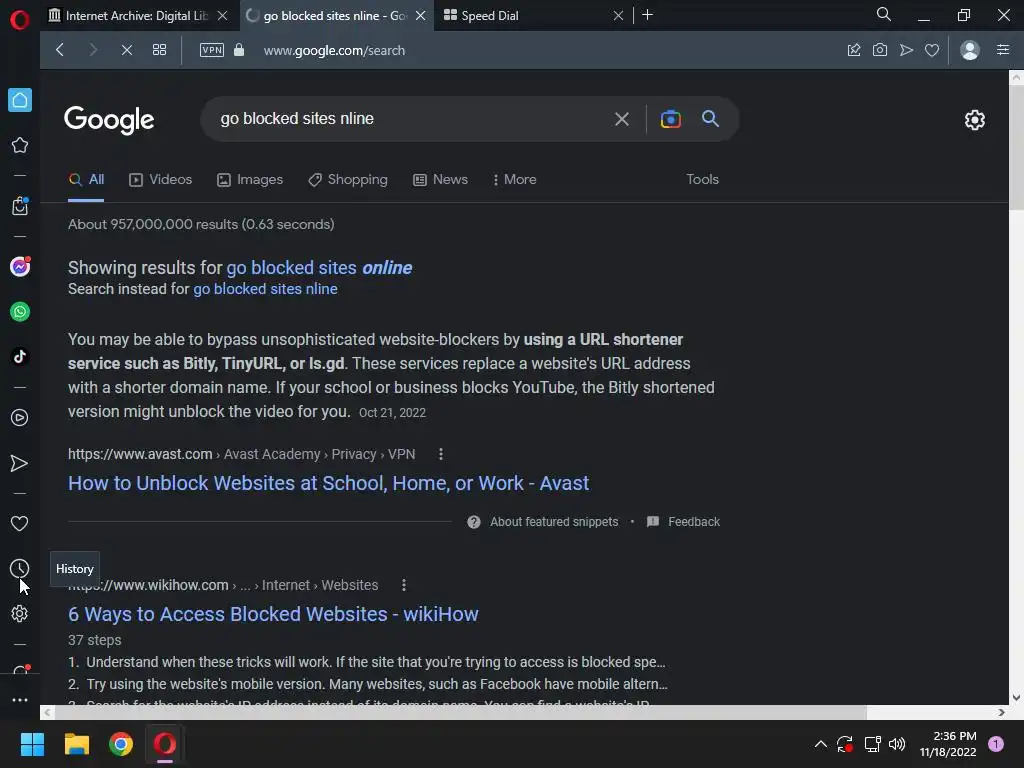Image resolution: width=1024 pixels, height=768 pixels.
Task: Open the Tools search options
Action: pos(702,179)
